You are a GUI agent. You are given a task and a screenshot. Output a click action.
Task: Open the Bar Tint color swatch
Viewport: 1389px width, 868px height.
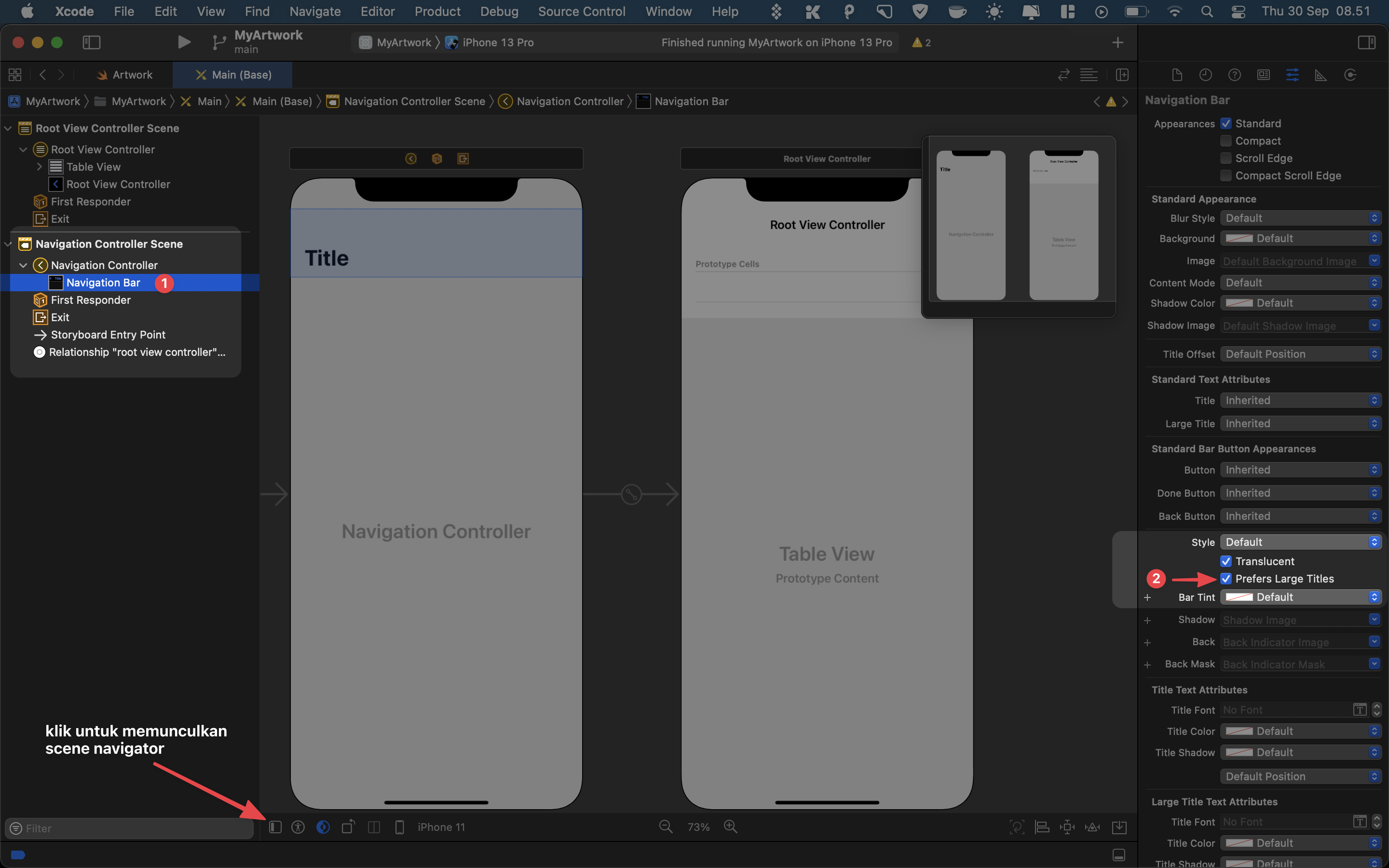pos(1240,597)
